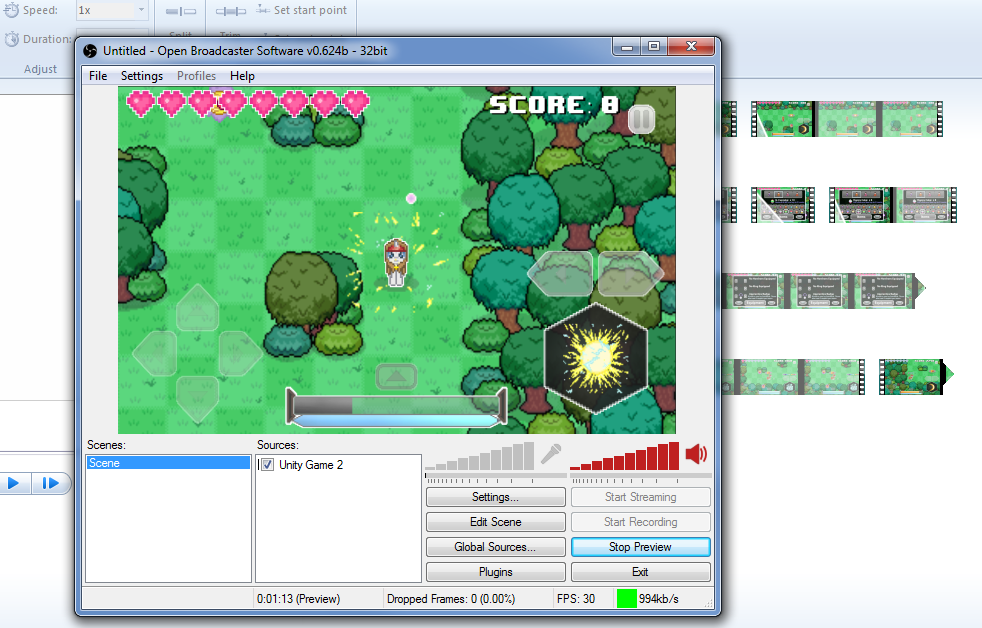This screenshot has width=982, height=628.
Task: Open the File menu
Action: click(x=98, y=76)
